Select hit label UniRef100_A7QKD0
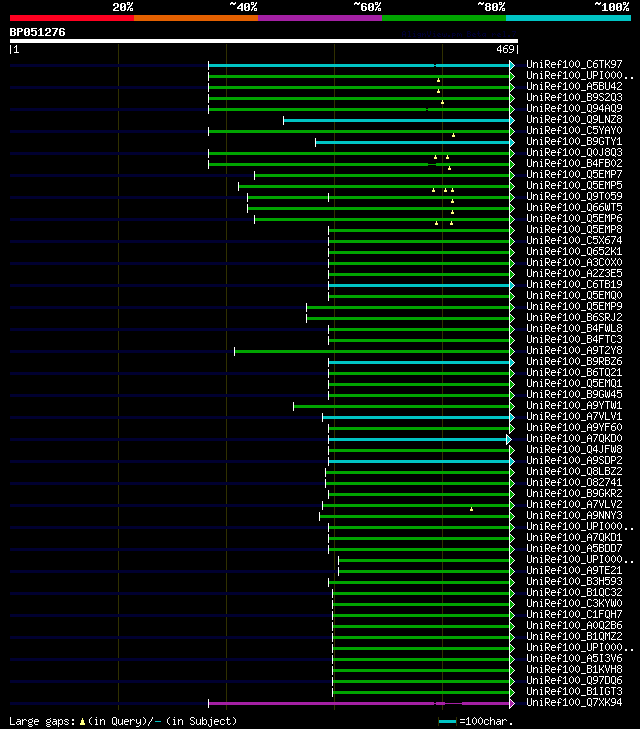 point(574,438)
